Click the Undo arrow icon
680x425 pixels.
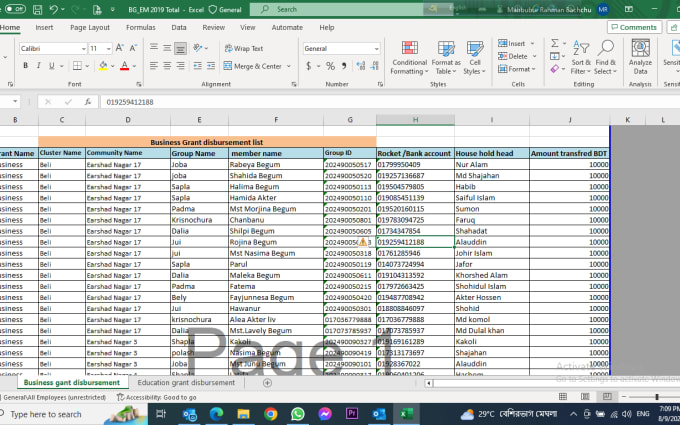tap(54, 9)
